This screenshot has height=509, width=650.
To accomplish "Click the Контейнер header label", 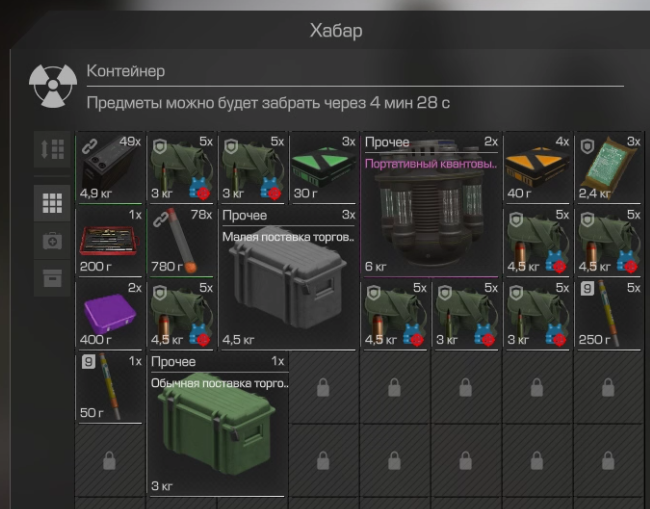I will pos(126,71).
